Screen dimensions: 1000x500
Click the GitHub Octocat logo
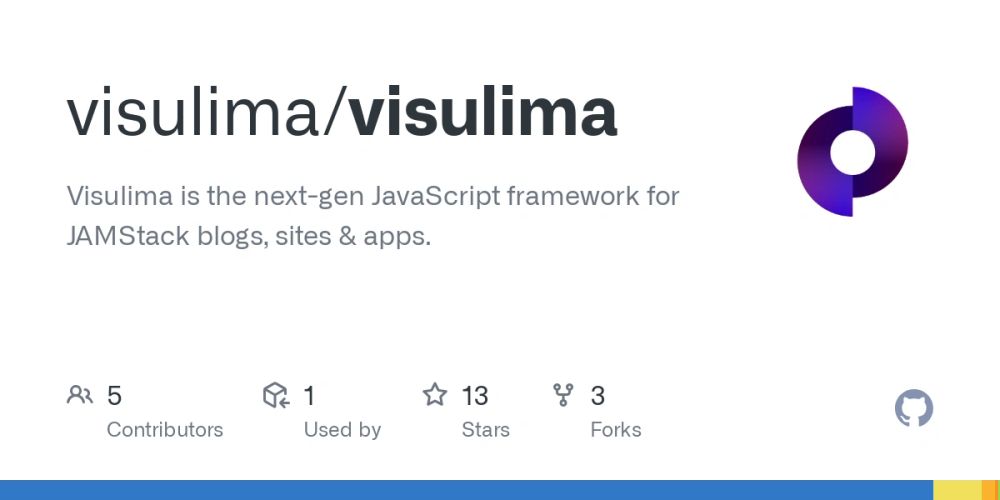point(913,409)
